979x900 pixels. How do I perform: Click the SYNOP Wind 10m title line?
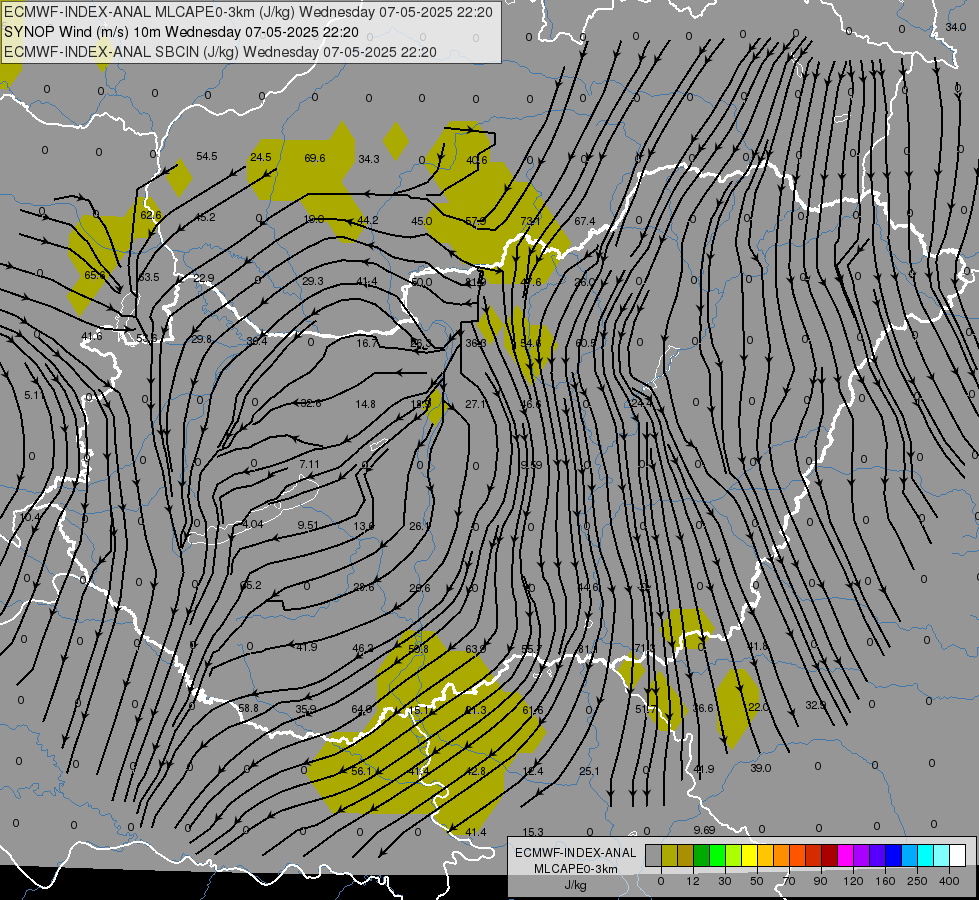182,32
